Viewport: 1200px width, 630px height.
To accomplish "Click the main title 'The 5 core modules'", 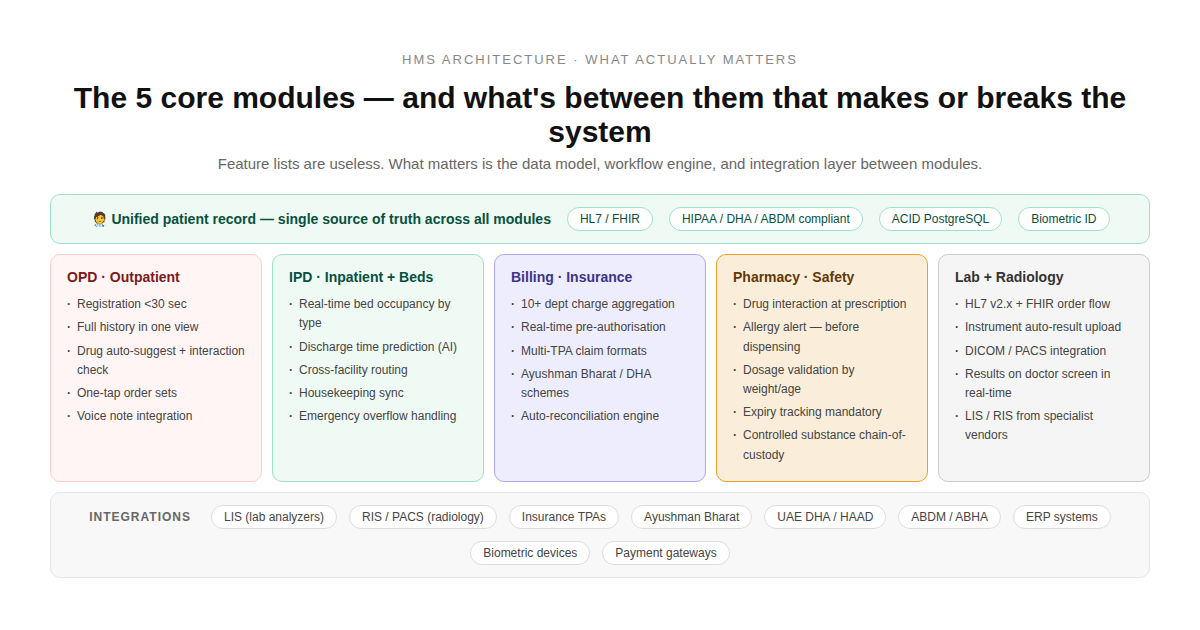I will (600, 115).
